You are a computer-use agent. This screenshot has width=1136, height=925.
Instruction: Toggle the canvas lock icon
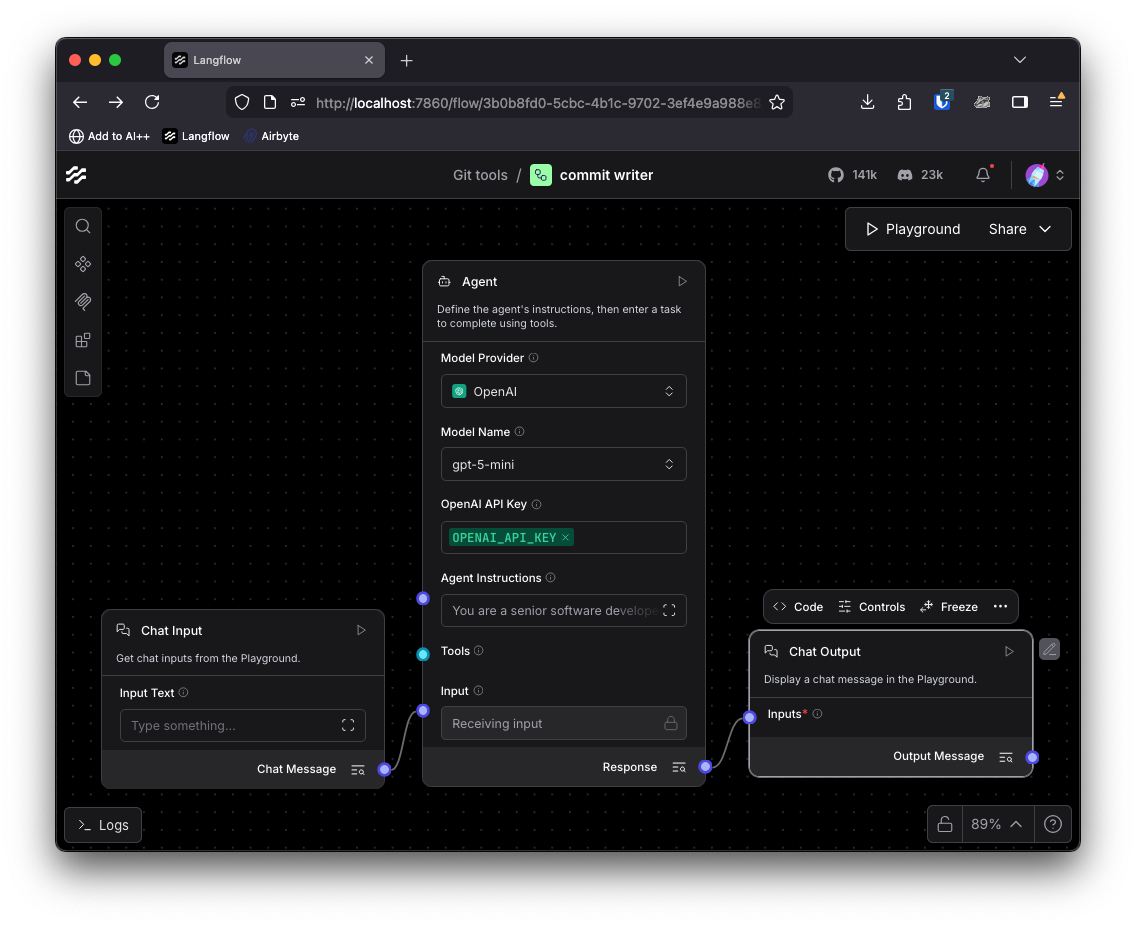[944, 825]
